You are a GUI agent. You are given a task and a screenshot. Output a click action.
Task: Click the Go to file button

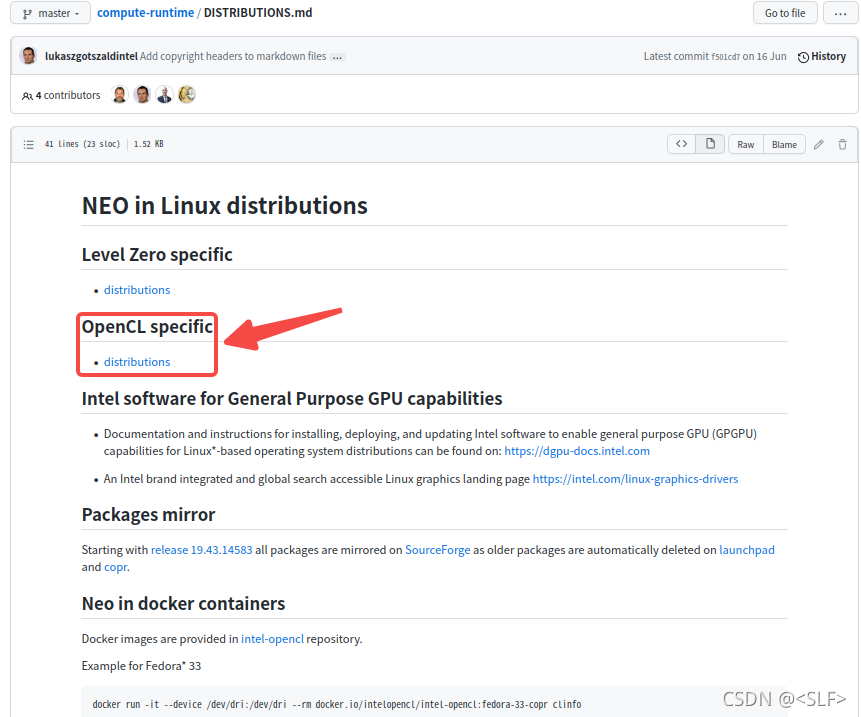785,13
